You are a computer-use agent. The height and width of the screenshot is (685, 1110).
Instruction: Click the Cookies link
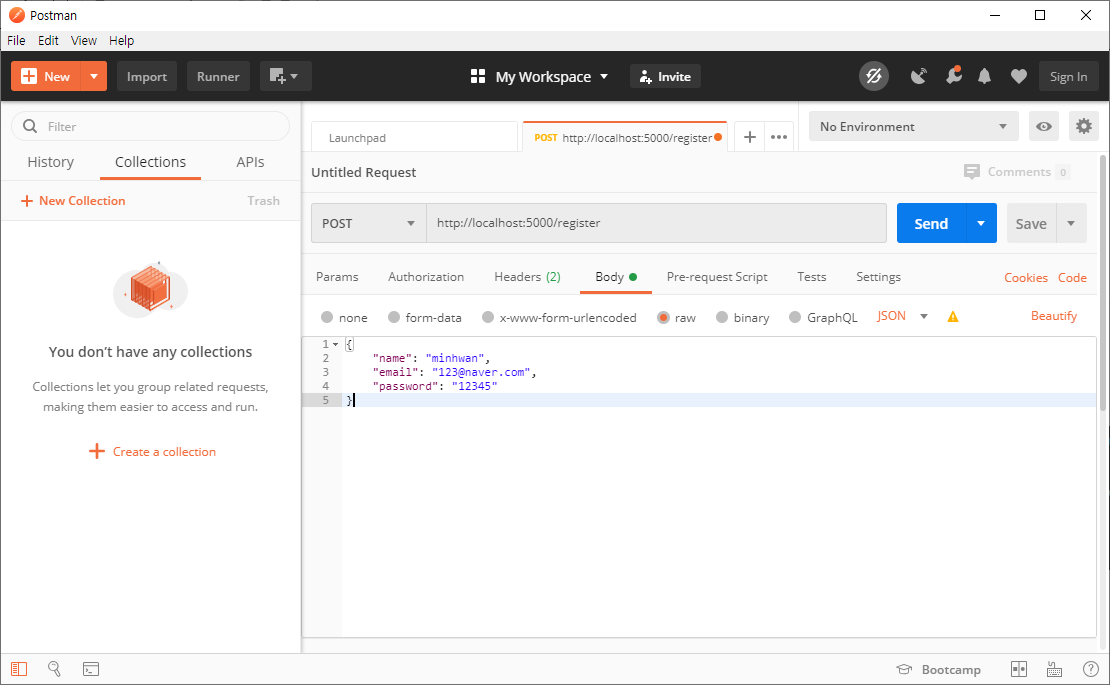[x=1025, y=277]
